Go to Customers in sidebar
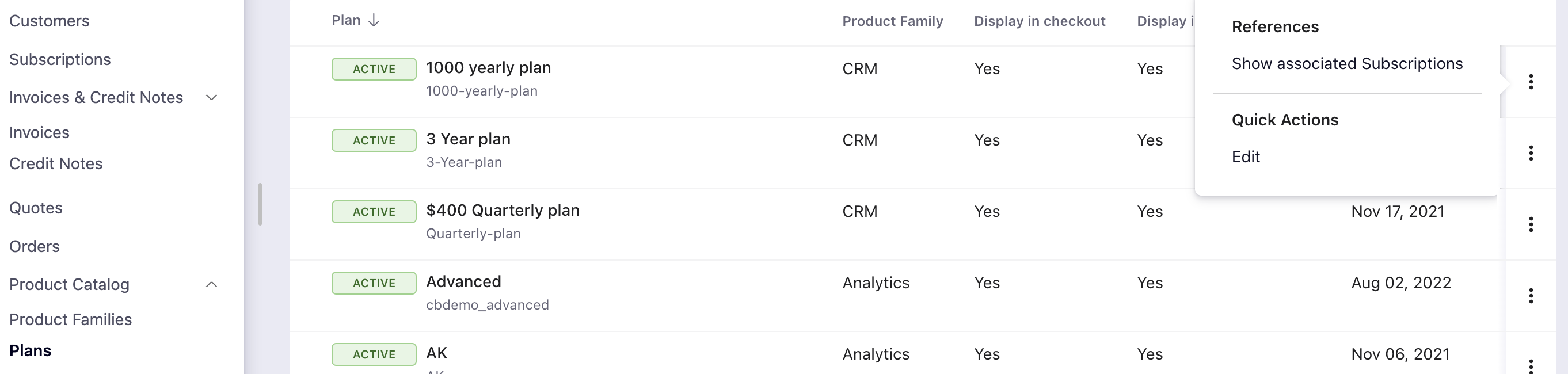Screen dimensions: 1568x374 pos(50,21)
